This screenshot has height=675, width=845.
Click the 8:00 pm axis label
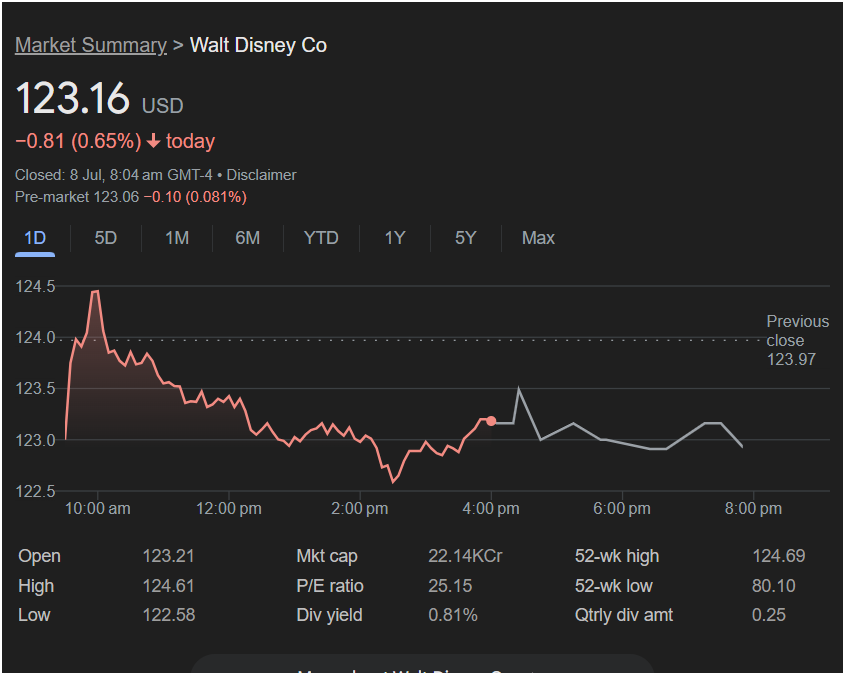[x=753, y=509]
